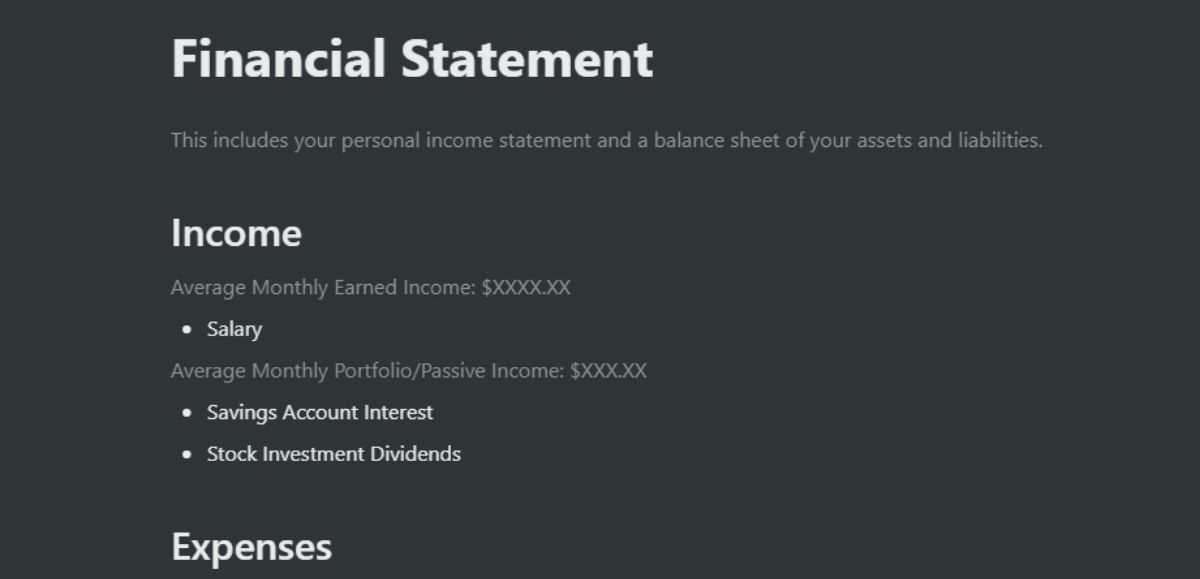Click the word "liabilities" in the description
The image size is (1200, 579).
1000,141
